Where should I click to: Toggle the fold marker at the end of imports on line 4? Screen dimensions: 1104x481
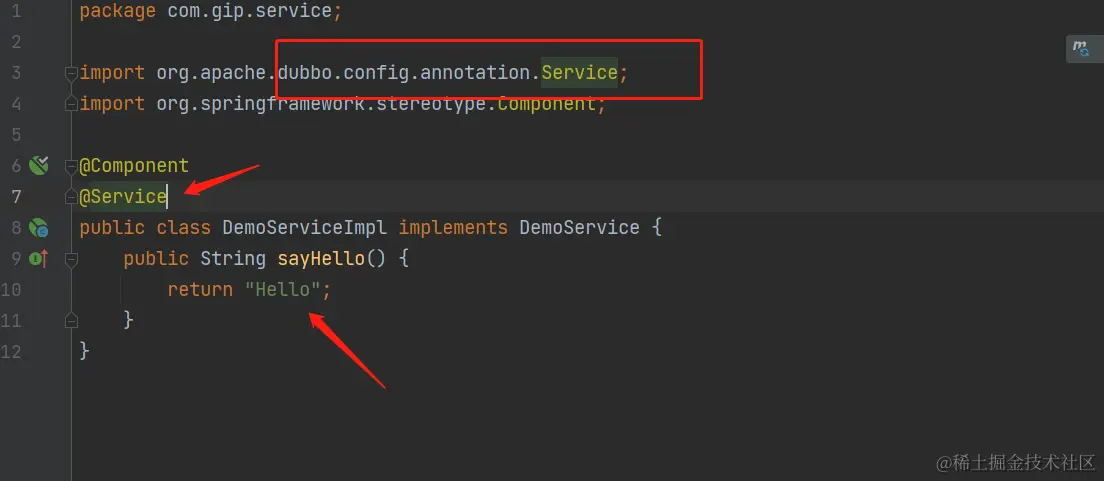point(70,104)
